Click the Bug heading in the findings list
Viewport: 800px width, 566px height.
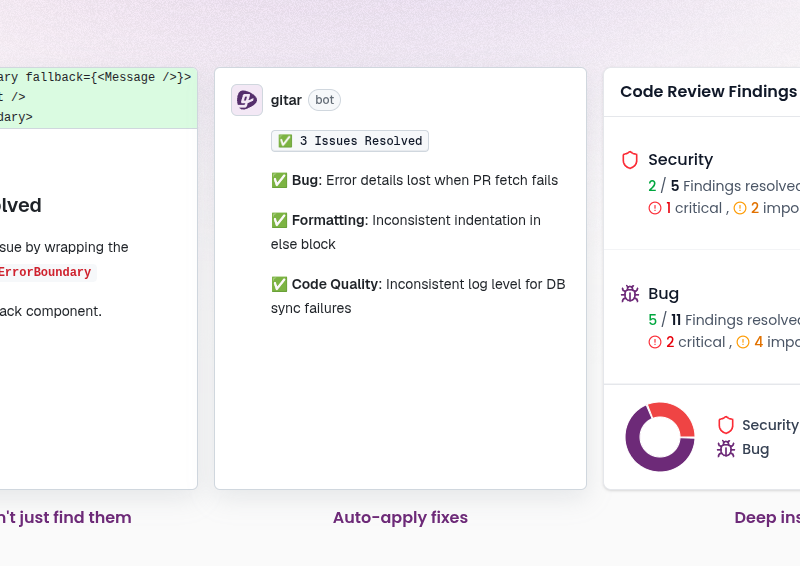(664, 294)
